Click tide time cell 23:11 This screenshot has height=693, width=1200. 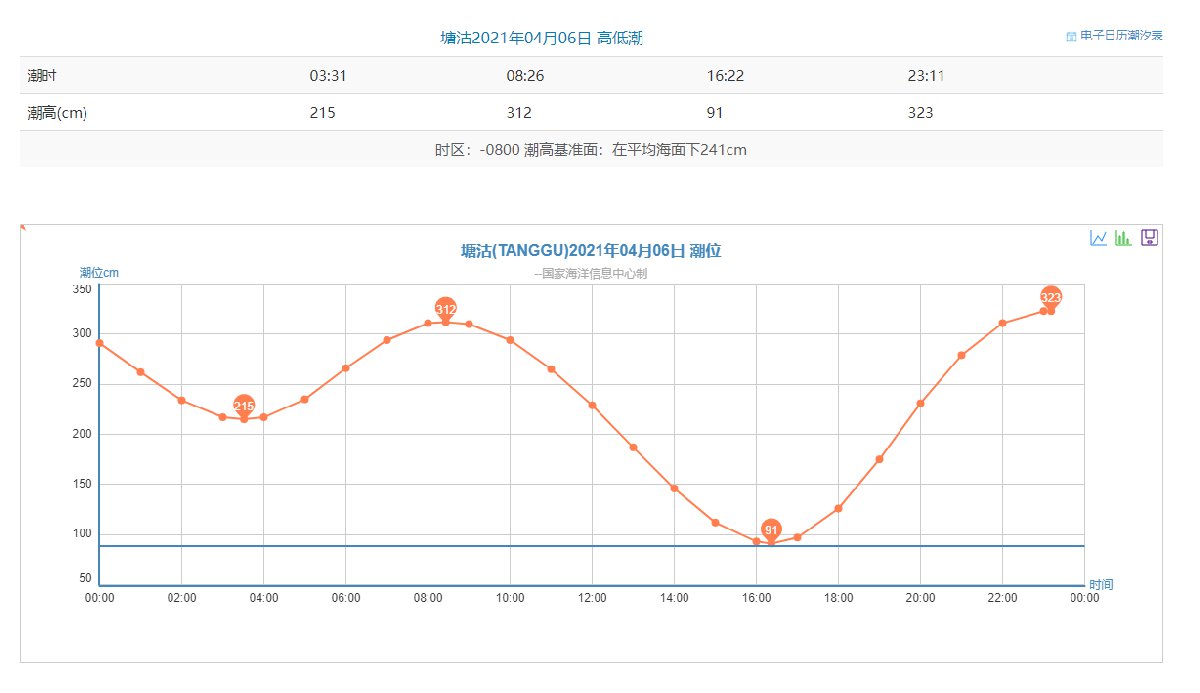pyautogui.click(x=925, y=75)
